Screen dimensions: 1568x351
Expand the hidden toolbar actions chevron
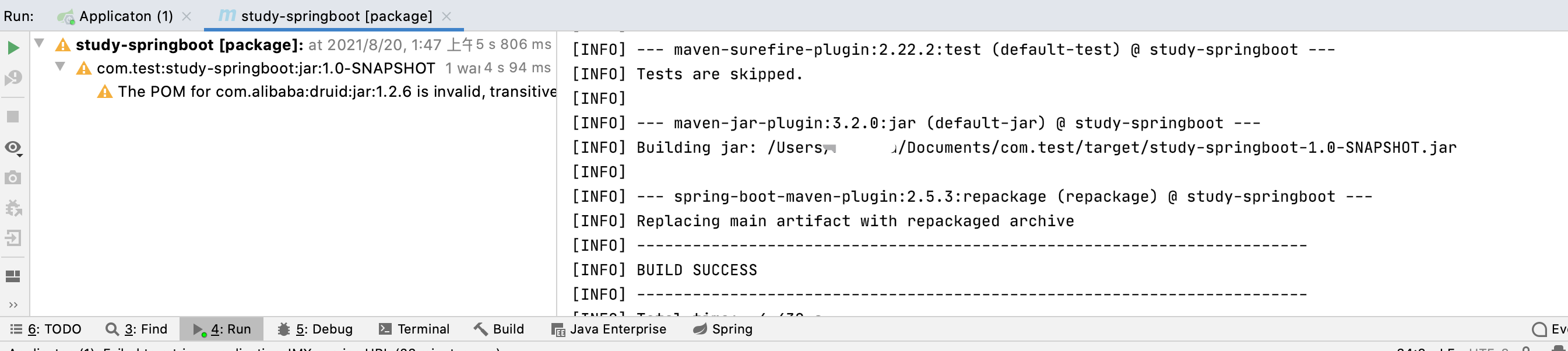click(x=13, y=305)
